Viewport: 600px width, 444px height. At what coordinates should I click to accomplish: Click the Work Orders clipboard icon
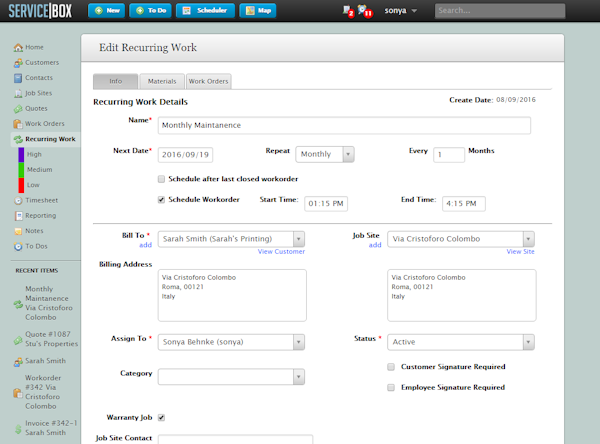click(x=18, y=124)
